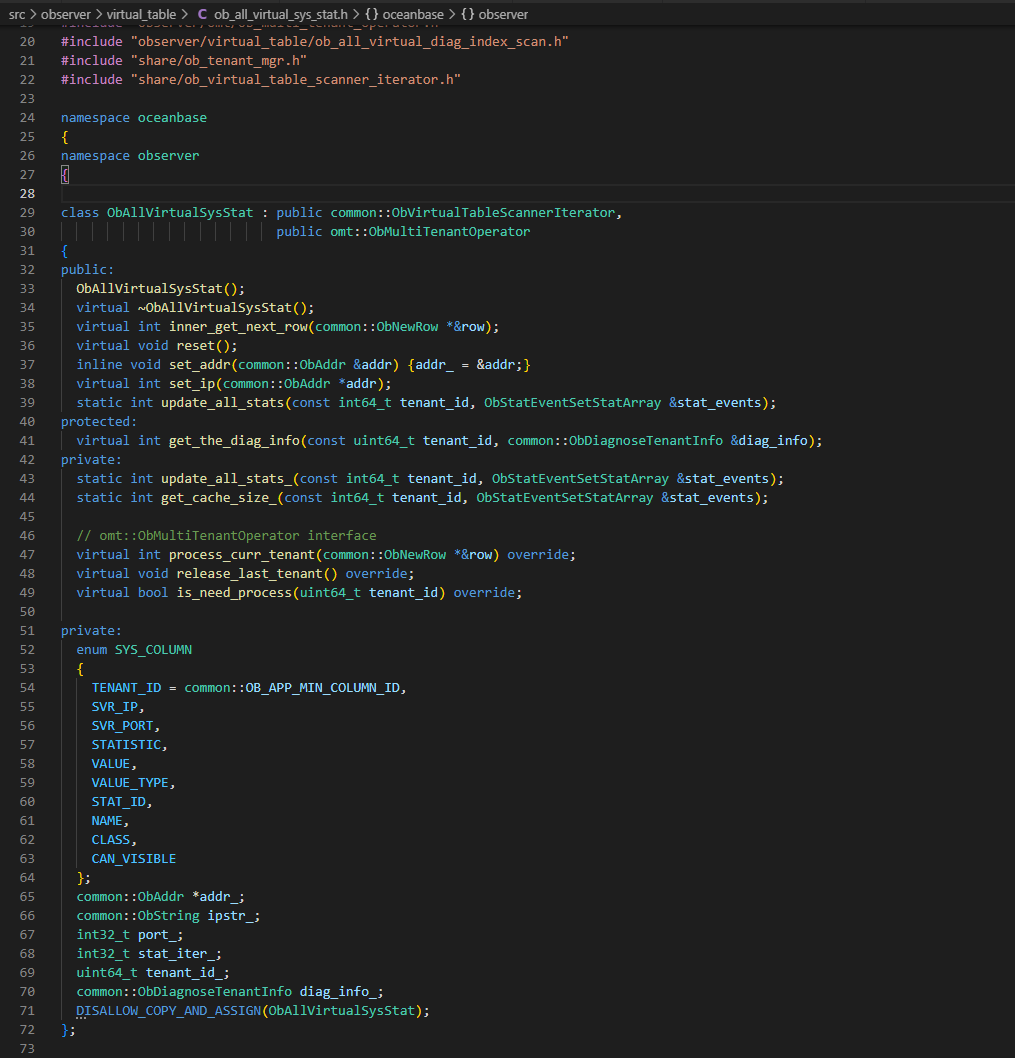Select the 'virtual_table' breadcrumb

tap(141, 14)
